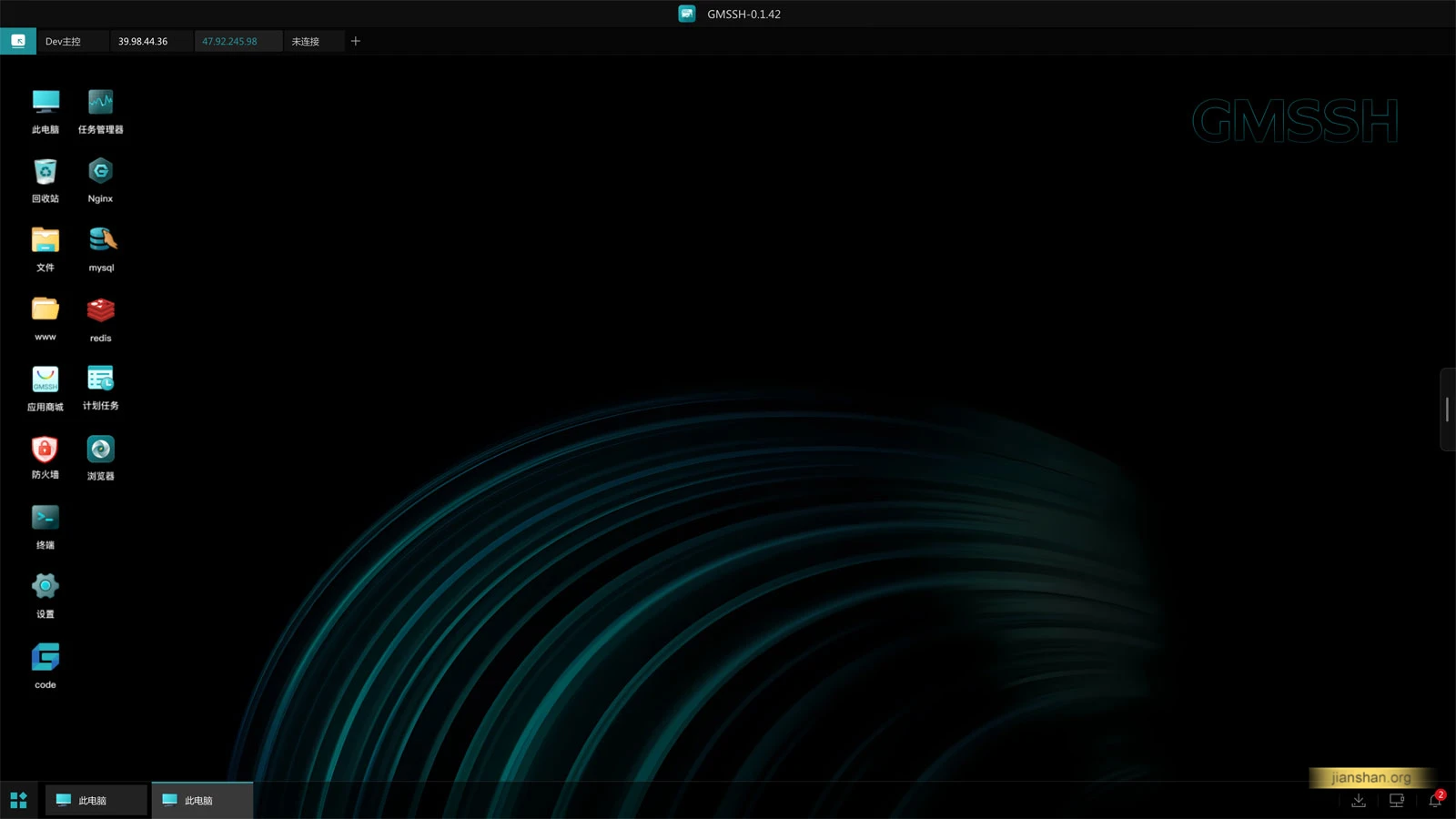The width and height of the screenshot is (1456, 819).
Task: Open the 回收站 recycle bin icon
Action: coord(45,180)
